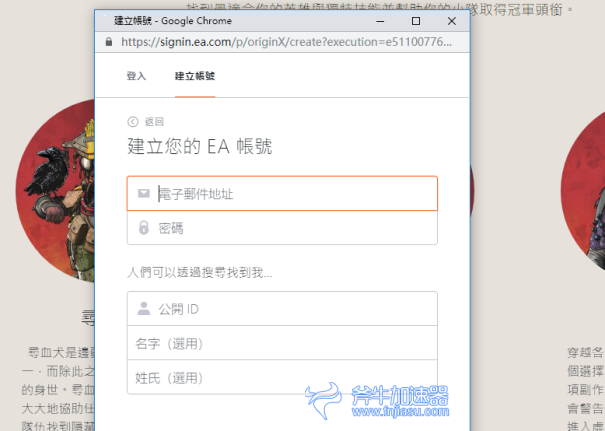
Task: Focus the 名字（選用）first name field
Action: tap(282, 343)
